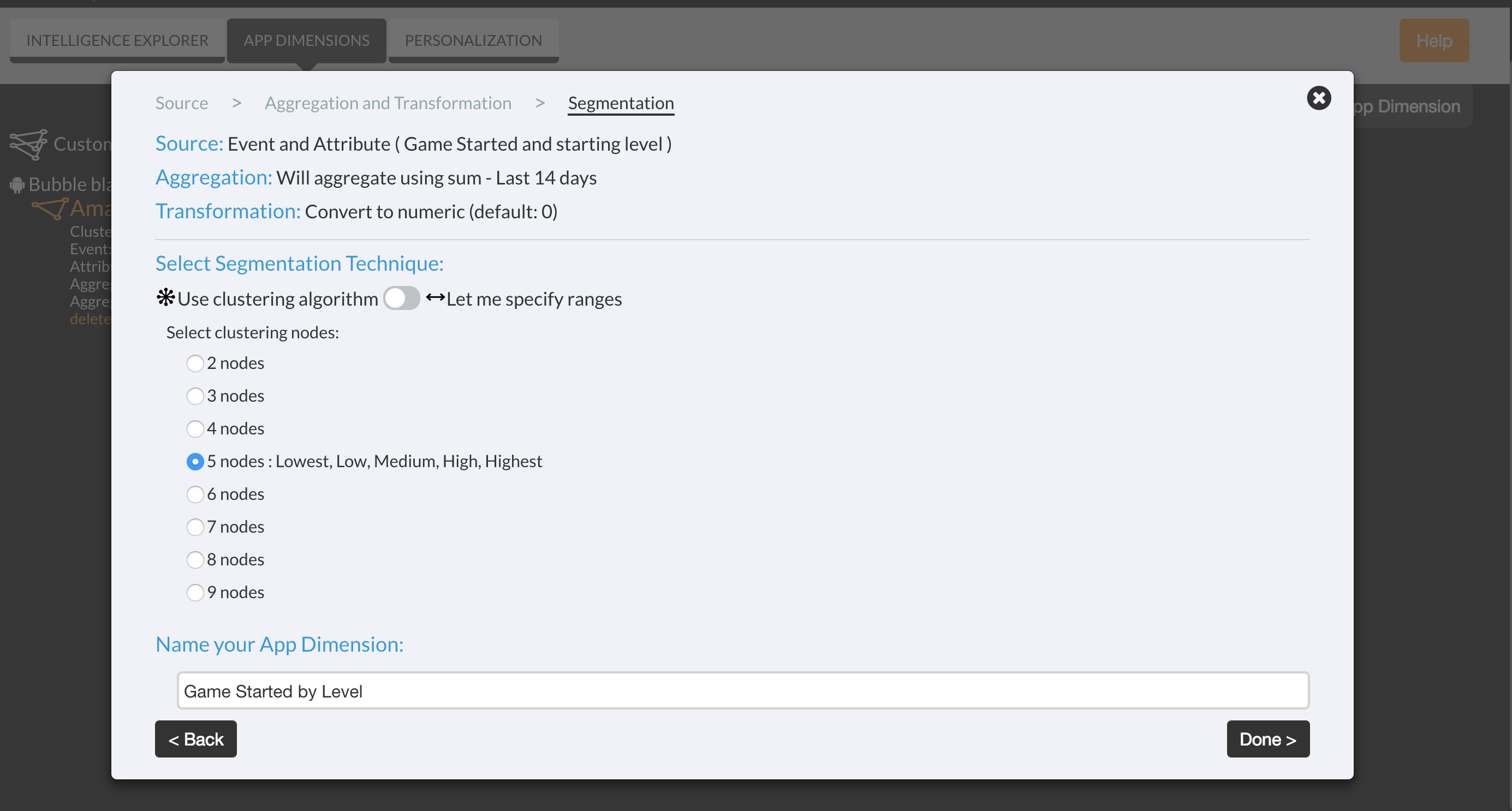Click the 'Use clustering algorithm' label
The height and width of the screenshot is (811, 1512).
coord(278,299)
